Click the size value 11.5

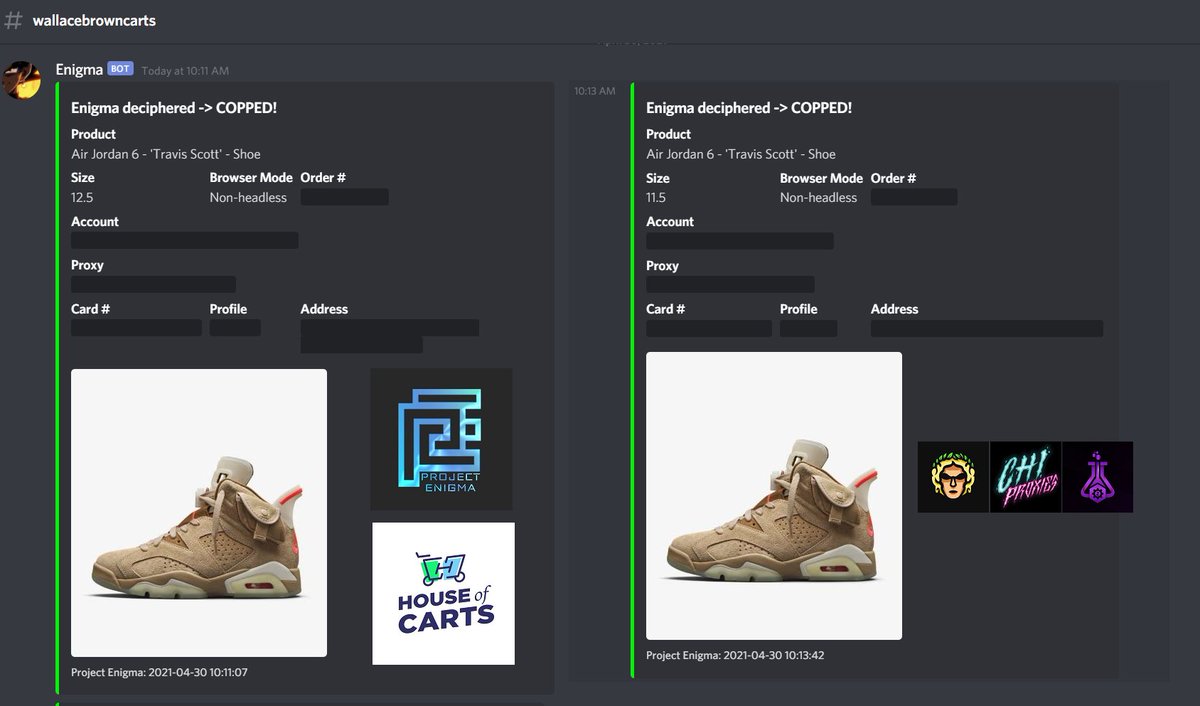(657, 198)
